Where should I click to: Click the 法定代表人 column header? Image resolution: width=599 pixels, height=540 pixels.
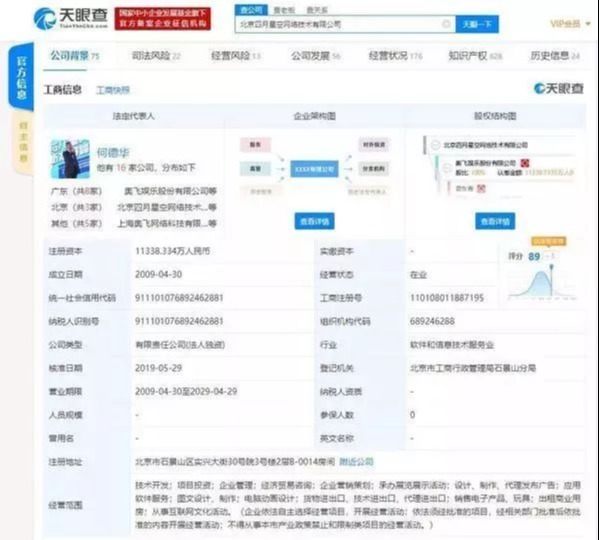tap(134, 116)
